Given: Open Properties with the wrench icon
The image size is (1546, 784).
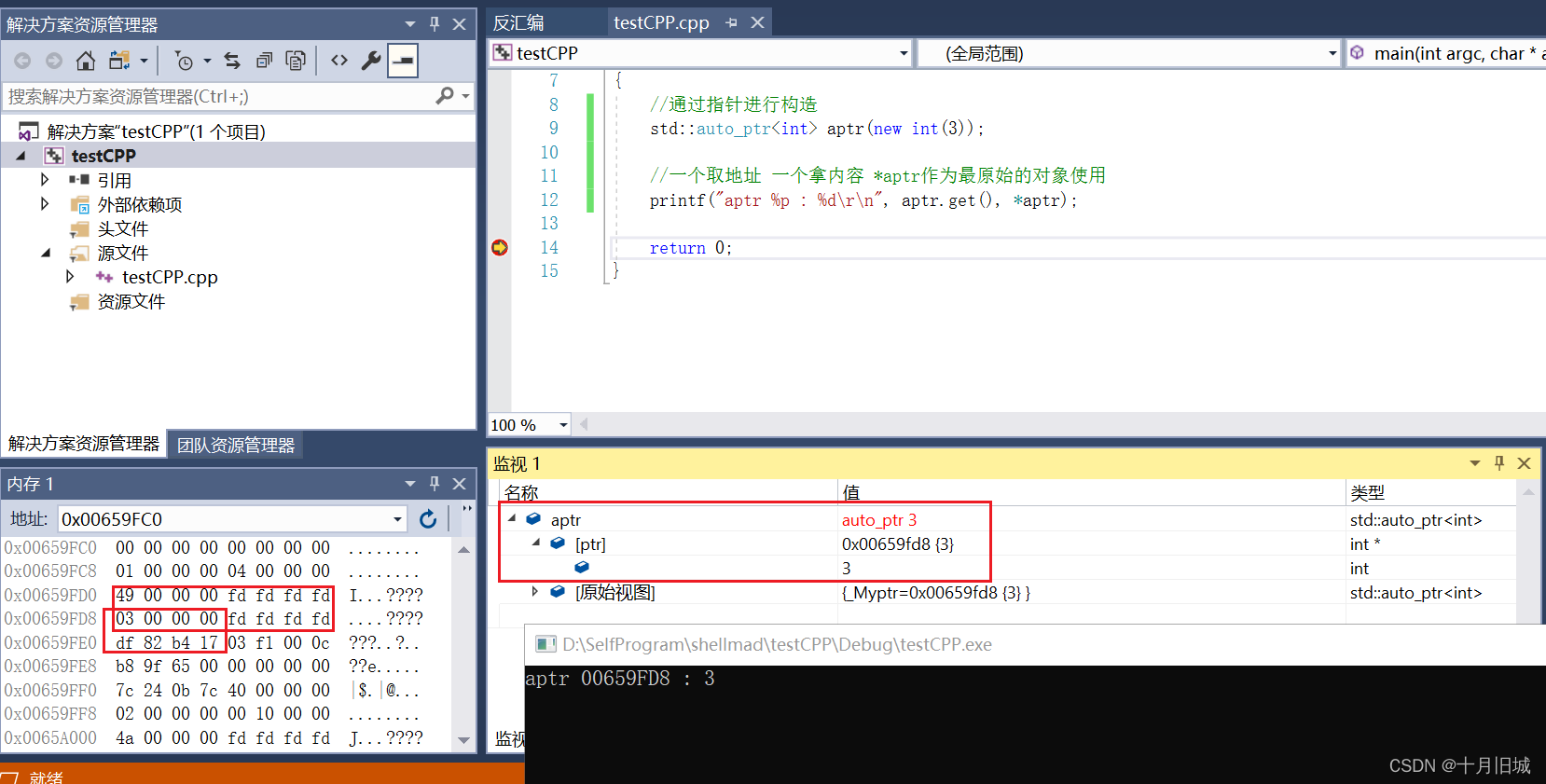Looking at the screenshot, I should click(371, 61).
